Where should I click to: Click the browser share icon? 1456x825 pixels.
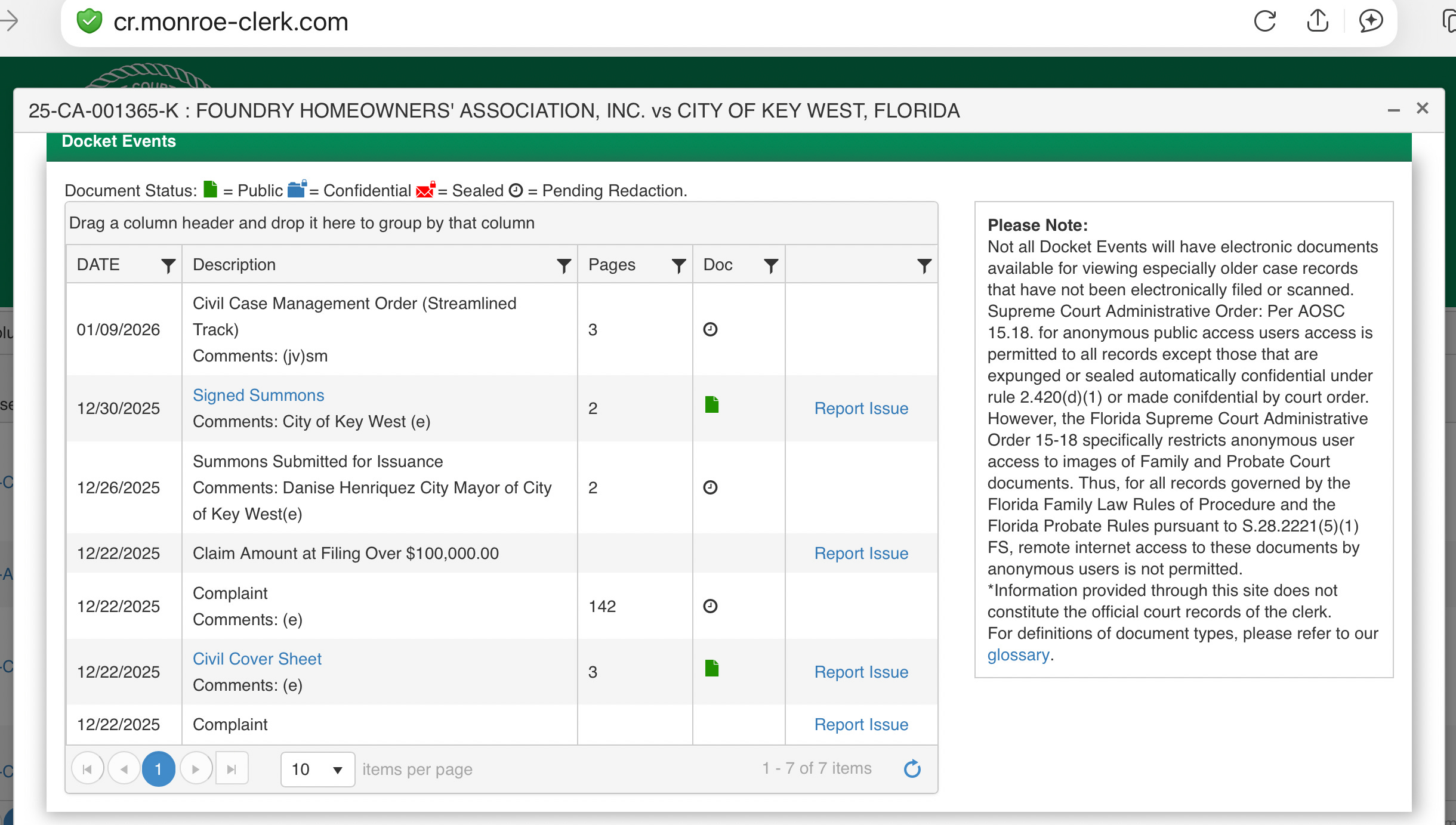(x=1318, y=21)
